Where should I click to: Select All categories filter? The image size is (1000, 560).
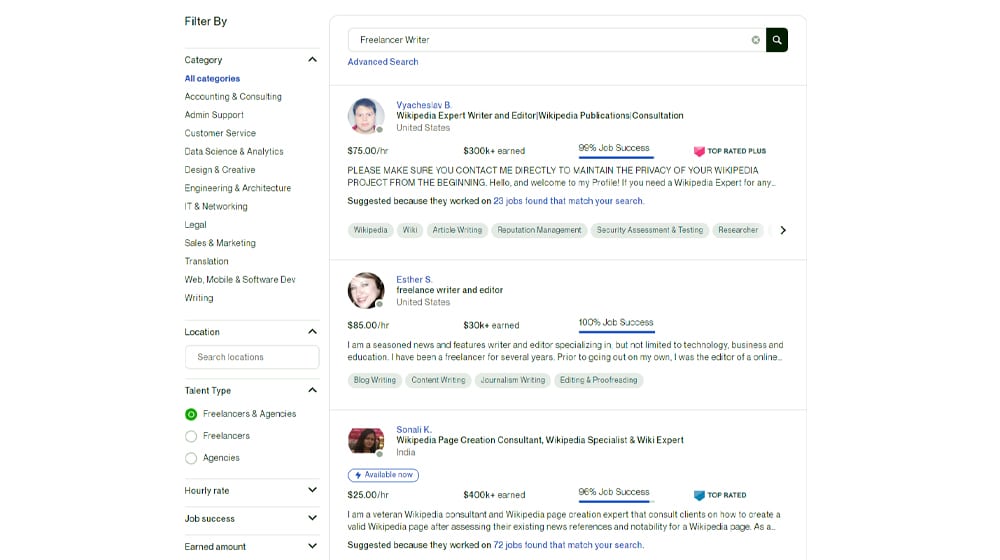click(x=212, y=78)
